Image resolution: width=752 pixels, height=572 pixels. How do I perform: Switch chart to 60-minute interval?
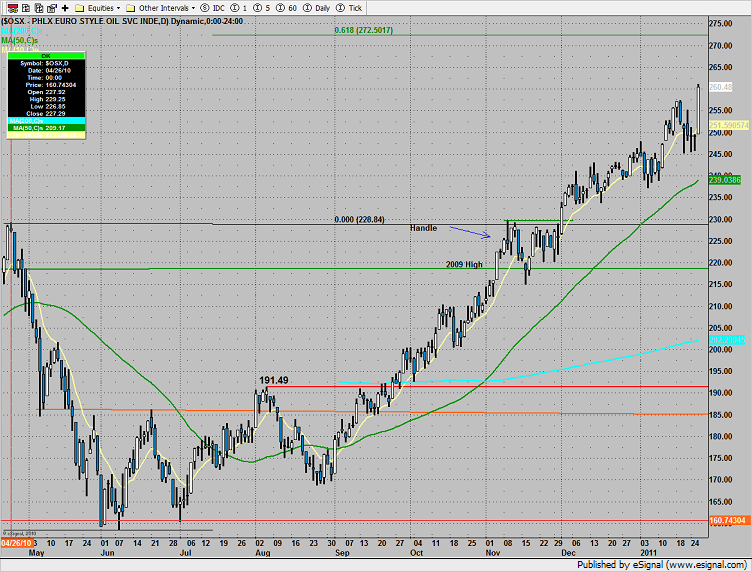coord(287,7)
